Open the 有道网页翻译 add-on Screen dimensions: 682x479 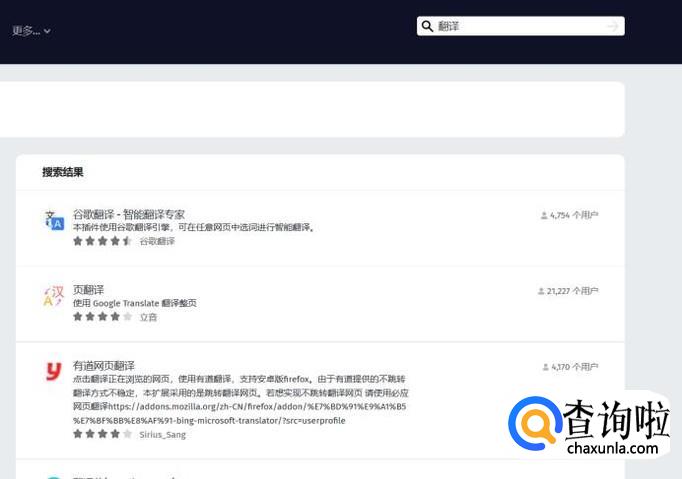point(104,365)
